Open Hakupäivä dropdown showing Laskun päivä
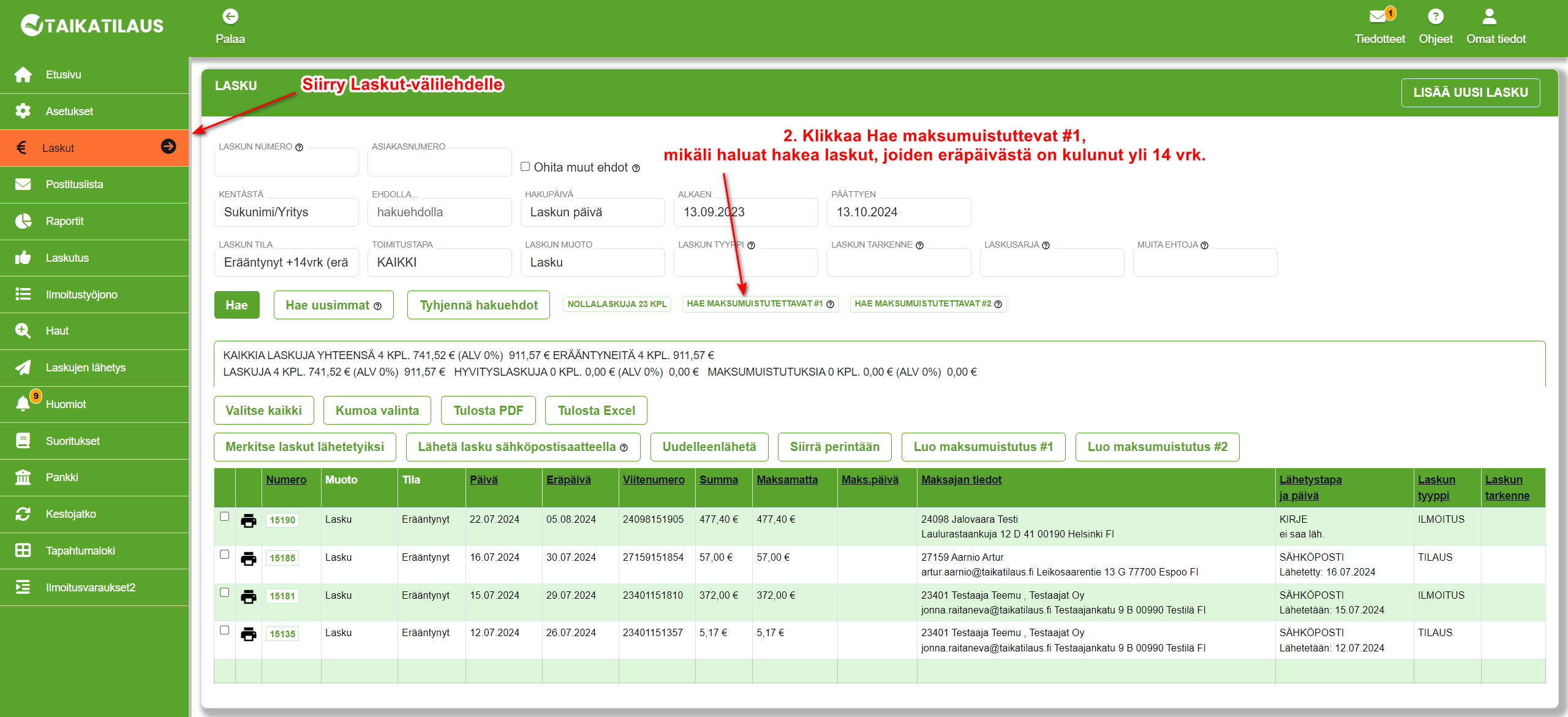 [593, 212]
